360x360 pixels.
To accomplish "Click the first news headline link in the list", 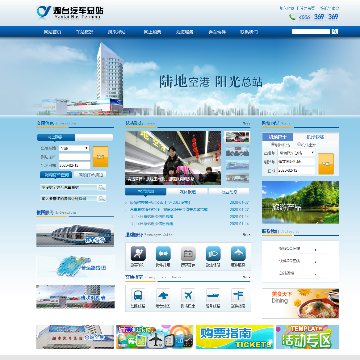I will [160, 202].
